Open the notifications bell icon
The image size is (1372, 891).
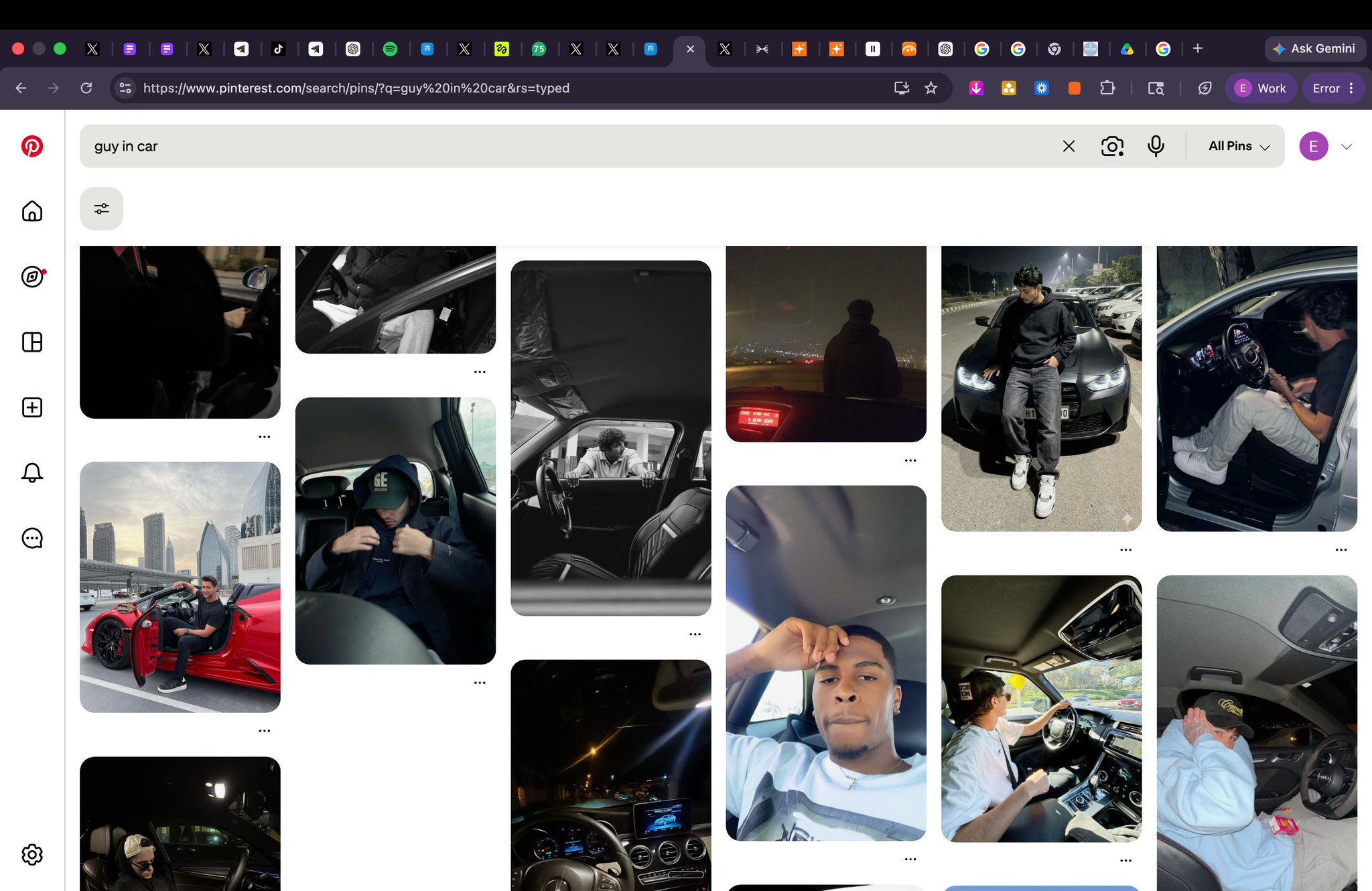(32, 473)
